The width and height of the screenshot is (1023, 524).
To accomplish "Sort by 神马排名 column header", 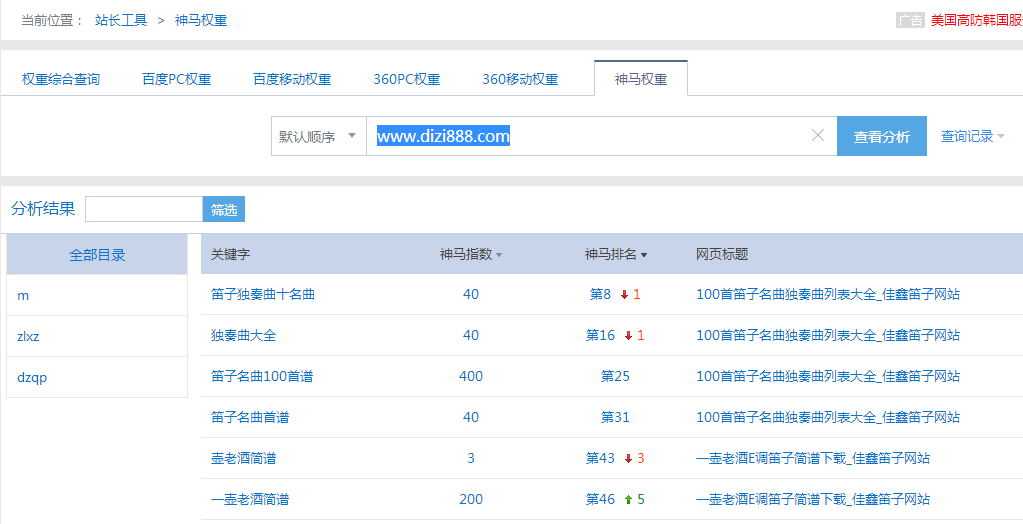I will click(616, 255).
